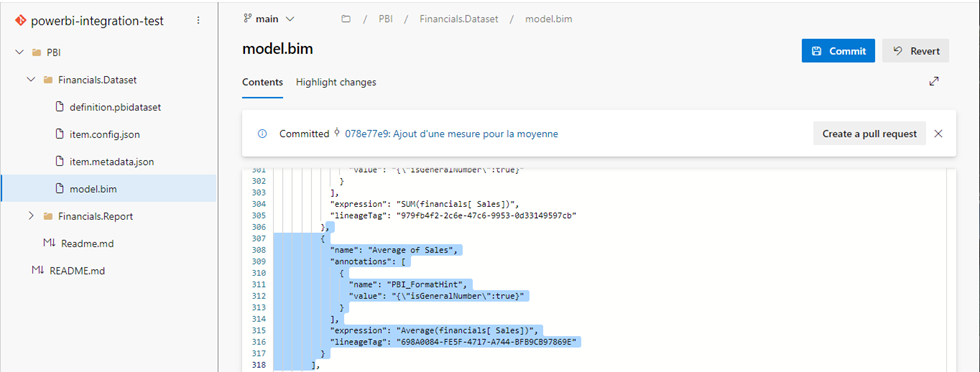Dismiss the committed notification banner
980x372 pixels.
938,133
